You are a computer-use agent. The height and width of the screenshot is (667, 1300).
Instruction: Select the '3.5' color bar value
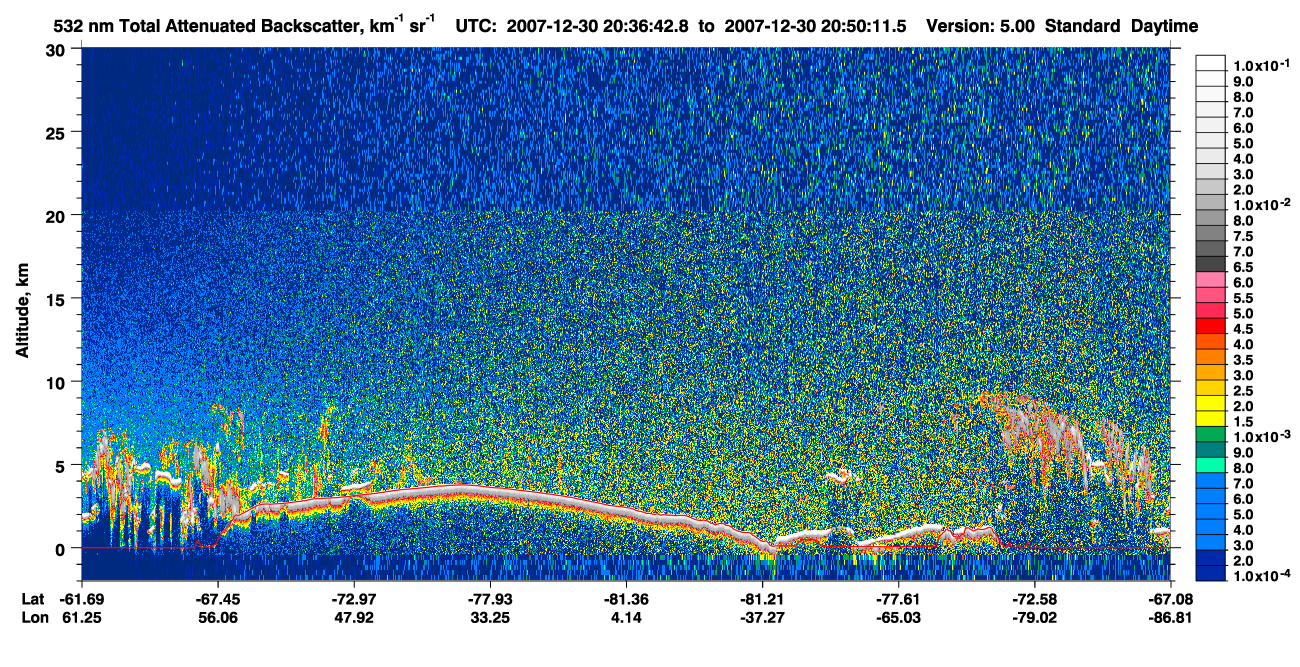pyautogui.click(x=1243, y=360)
